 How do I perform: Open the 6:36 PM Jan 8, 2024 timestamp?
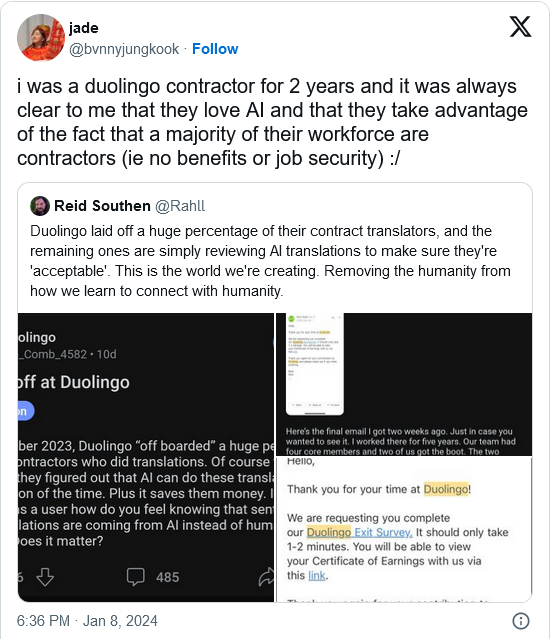pos(87,621)
